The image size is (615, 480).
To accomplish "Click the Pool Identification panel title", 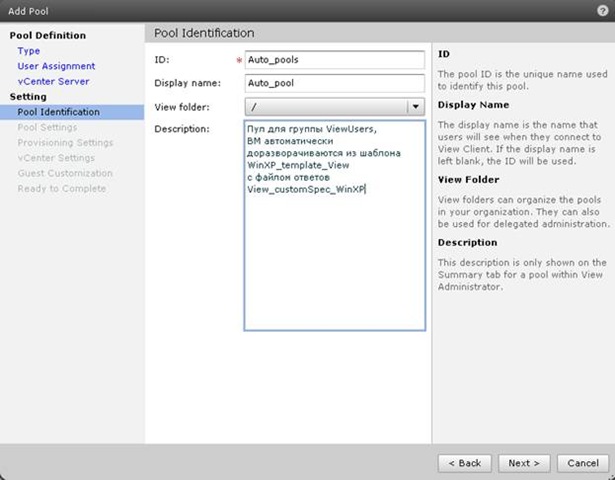I will pyautogui.click(x=204, y=33).
